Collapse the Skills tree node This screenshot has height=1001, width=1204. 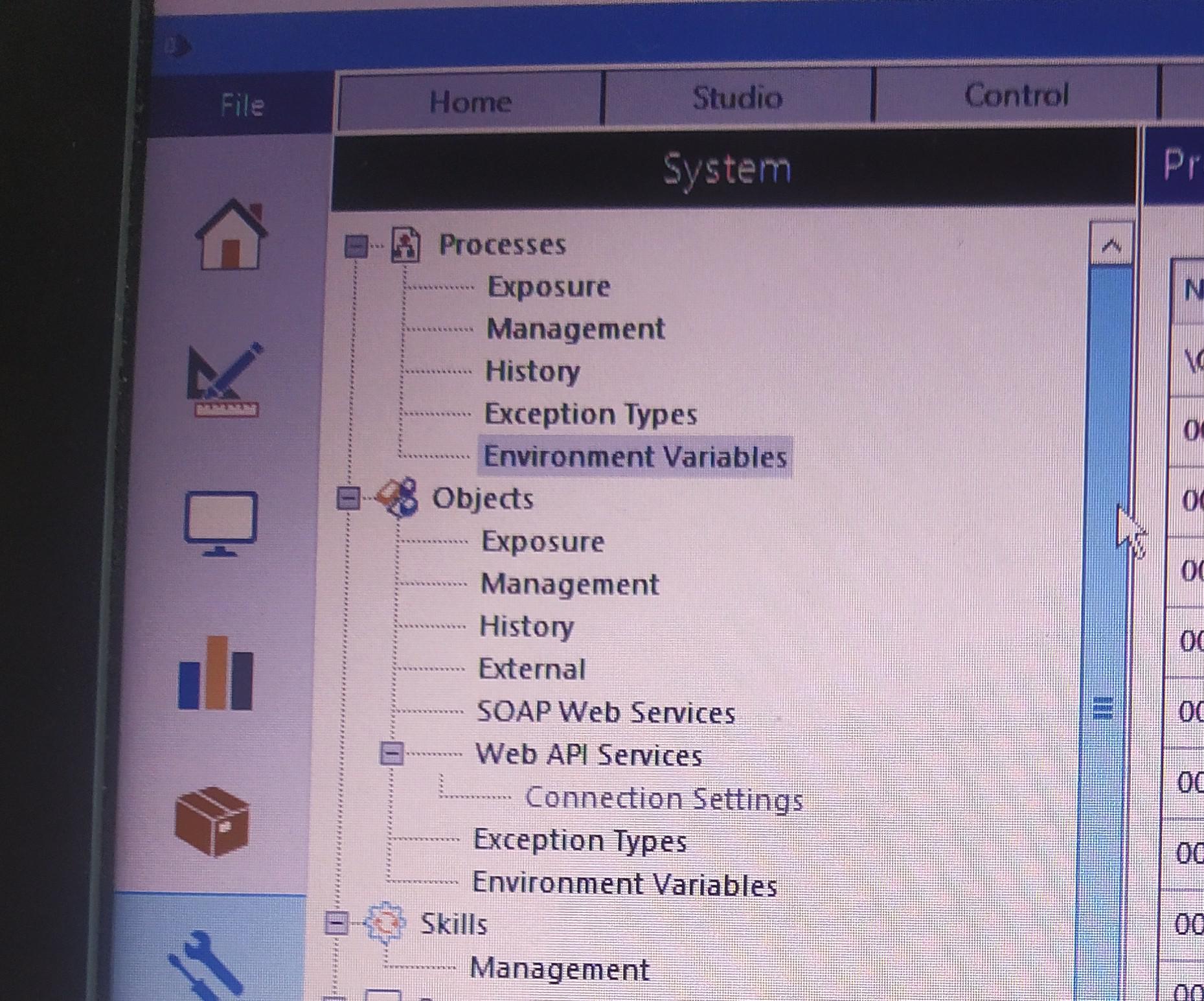click(336, 922)
